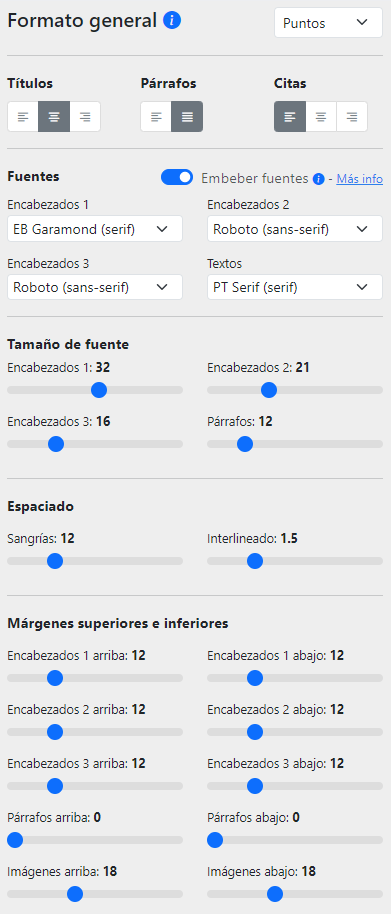Click the info icon beside Formato general
The image size is (391, 914).
(x=172, y=21)
